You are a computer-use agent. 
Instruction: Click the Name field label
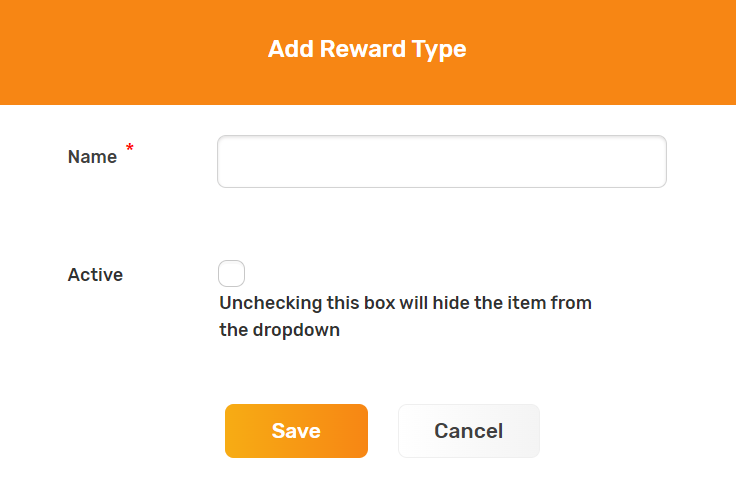(x=92, y=157)
